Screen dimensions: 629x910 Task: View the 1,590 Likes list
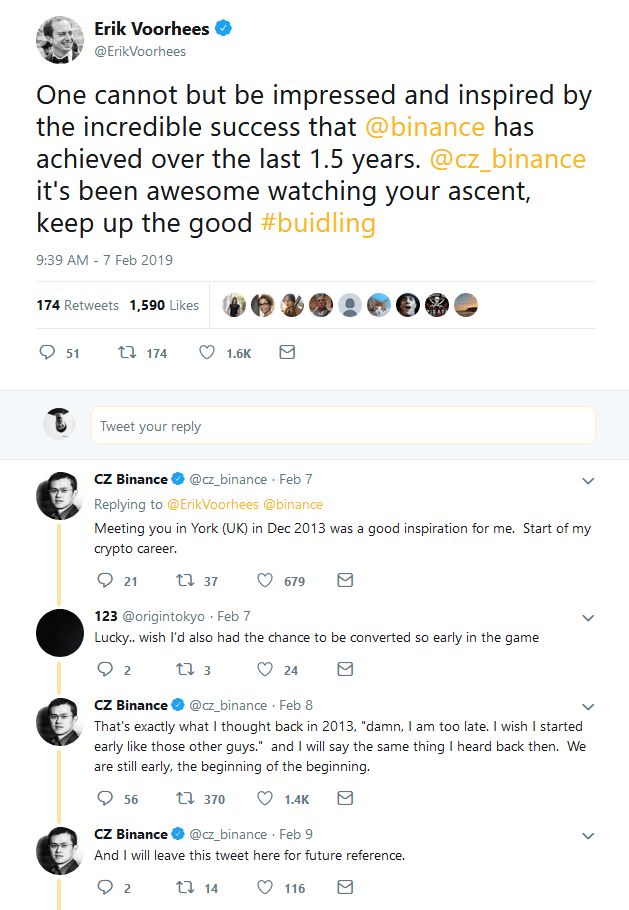click(164, 305)
